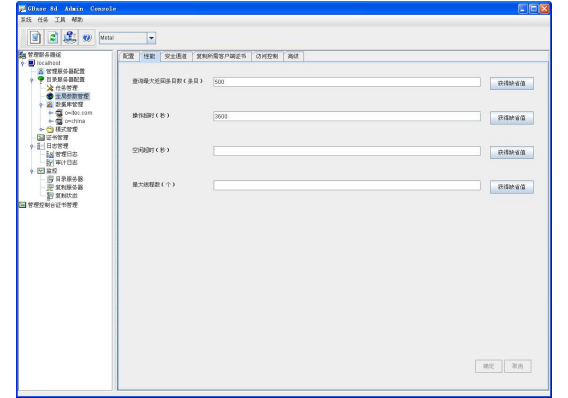Click 获得缺省值 button beside 操作超时
Screen dimensions: 568x398
tap(511, 118)
